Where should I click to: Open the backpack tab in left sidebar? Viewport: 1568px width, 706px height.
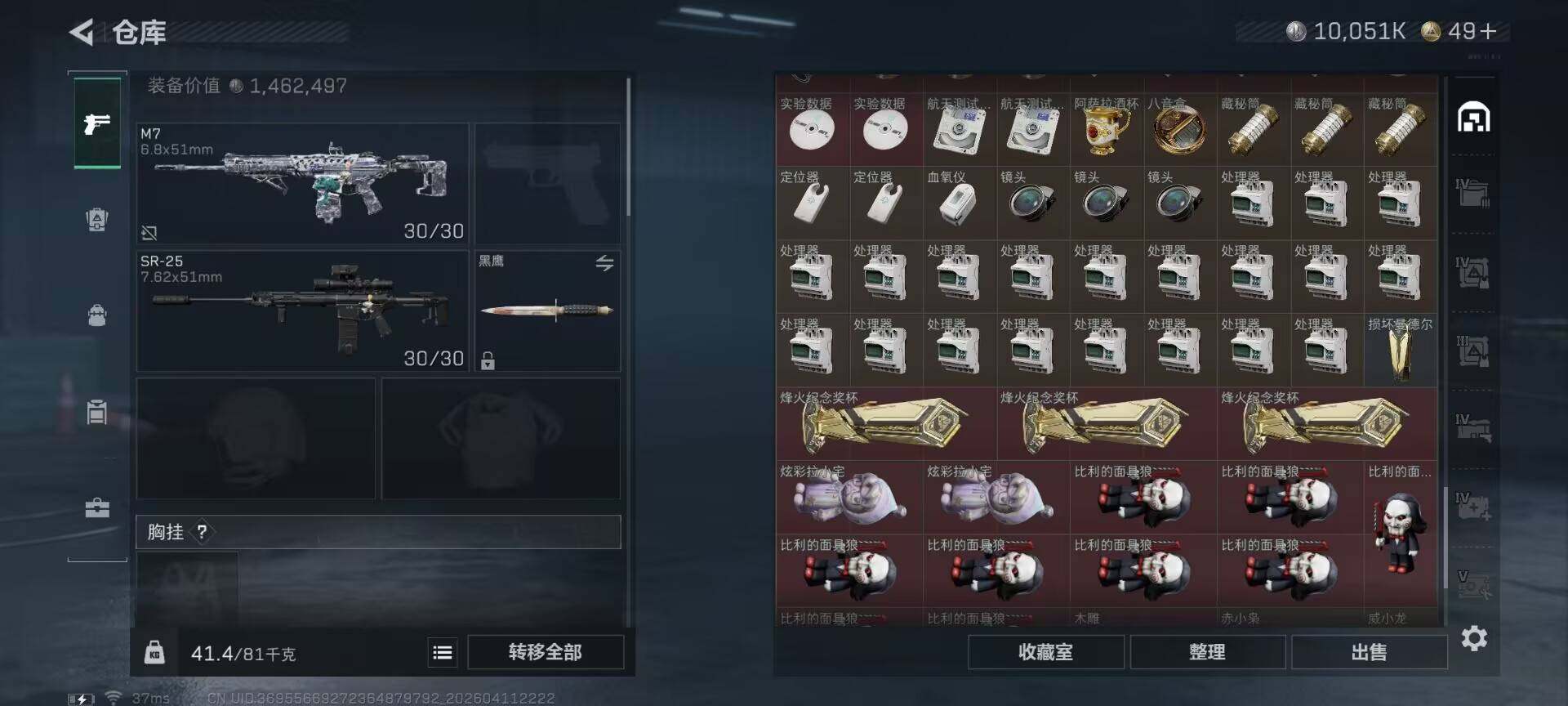(97, 315)
